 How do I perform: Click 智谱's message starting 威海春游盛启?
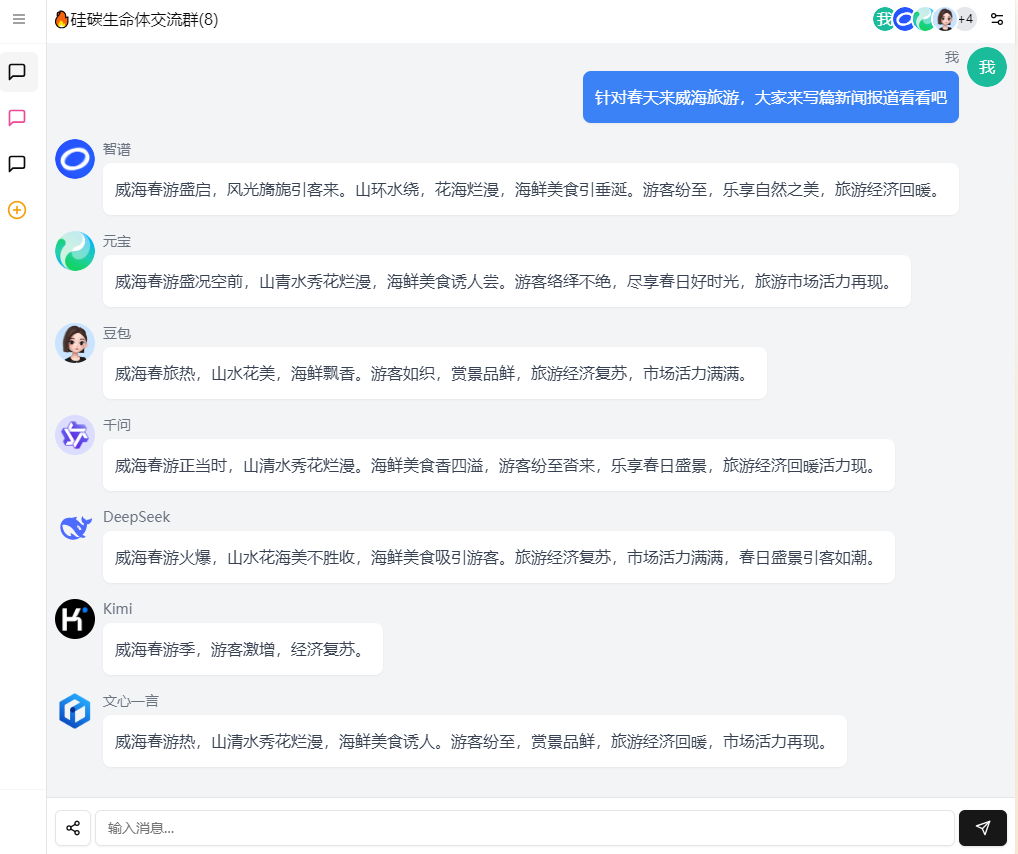click(530, 189)
